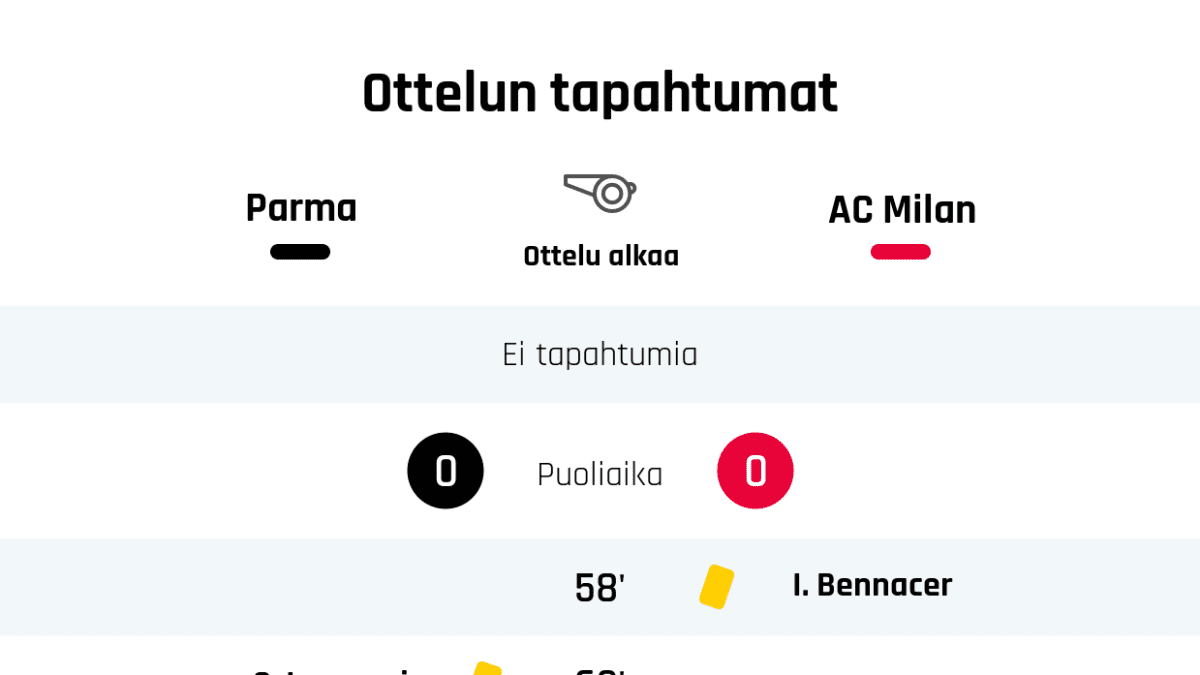Click the Ottelun tapahtumat heading
The width and height of the screenshot is (1200, 675).
[600, 94]
